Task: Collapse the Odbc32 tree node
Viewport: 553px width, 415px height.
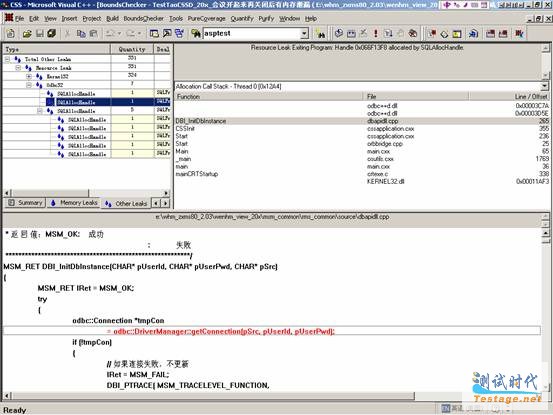Action: pyautogui.click(x=29, y=85)
